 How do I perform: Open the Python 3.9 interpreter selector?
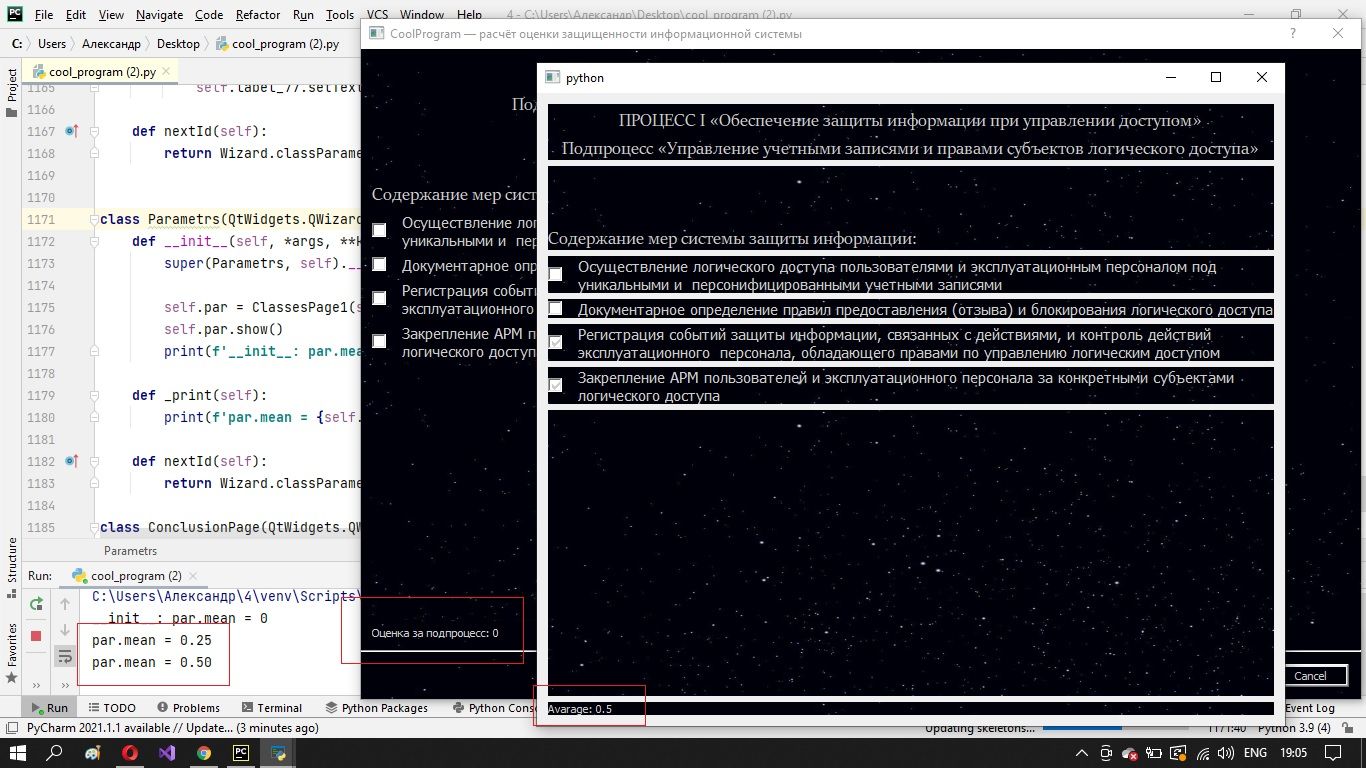[x=1295, y=728]
